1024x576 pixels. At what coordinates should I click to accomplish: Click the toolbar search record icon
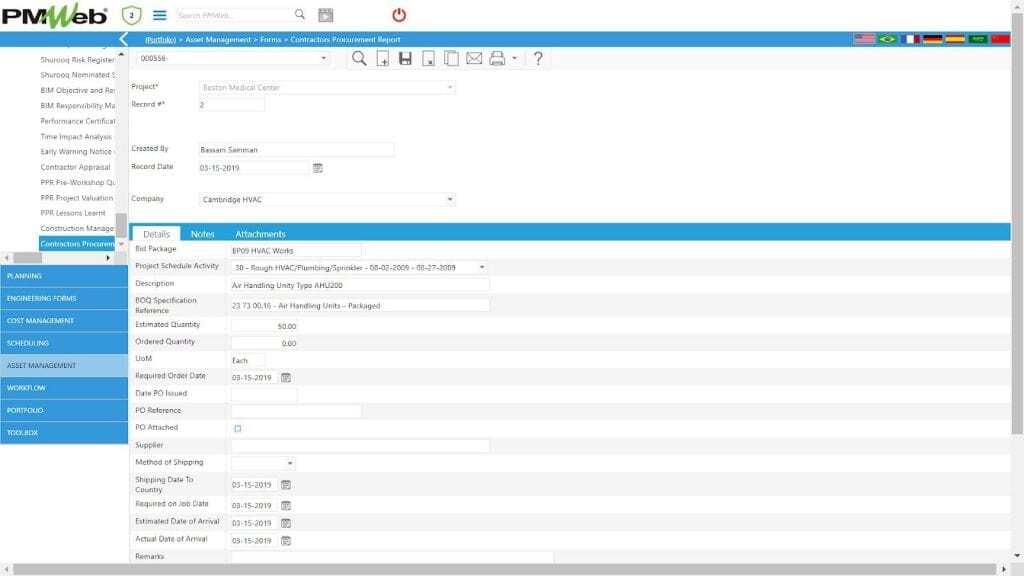tap(359, 58)
